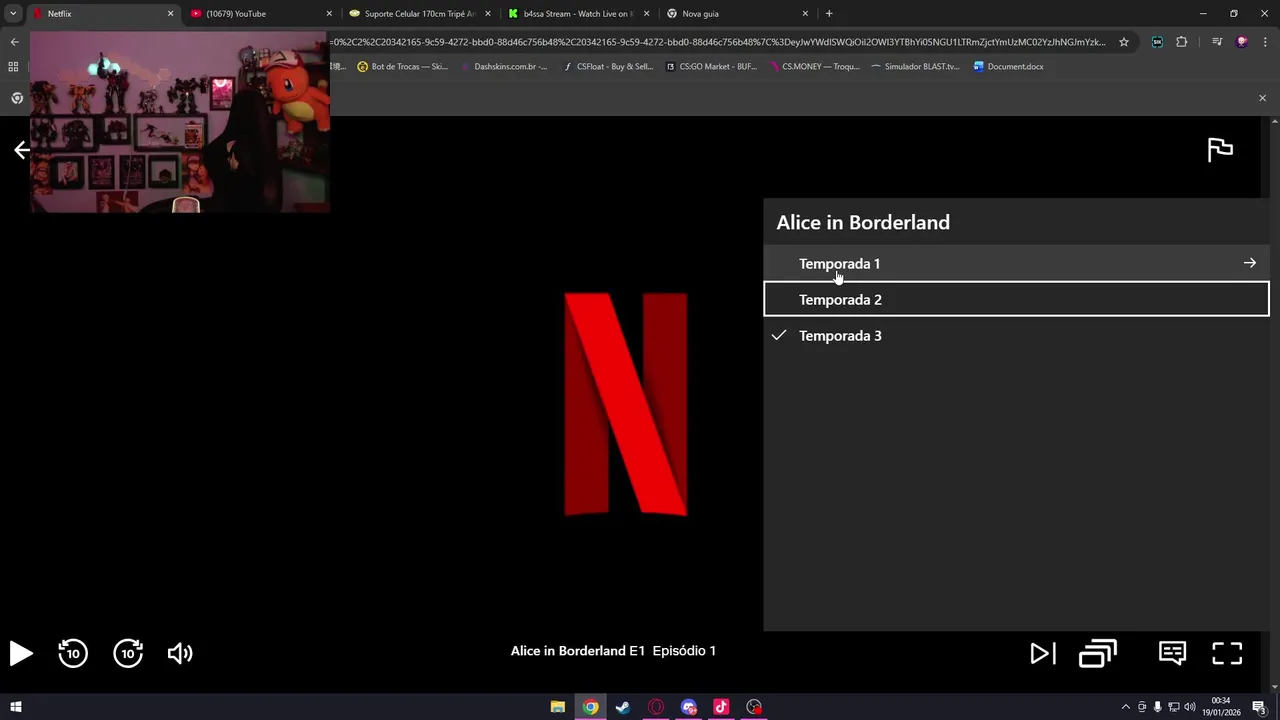
Task: Open the system volume control in the tray
Action: pyautogui.click(x=1190, y=707)
